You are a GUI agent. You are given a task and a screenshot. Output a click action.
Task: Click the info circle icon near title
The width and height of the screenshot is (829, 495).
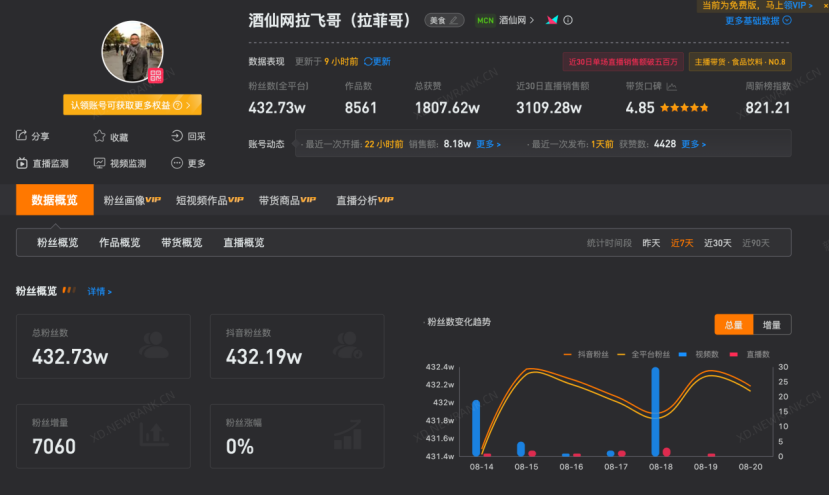568,20
